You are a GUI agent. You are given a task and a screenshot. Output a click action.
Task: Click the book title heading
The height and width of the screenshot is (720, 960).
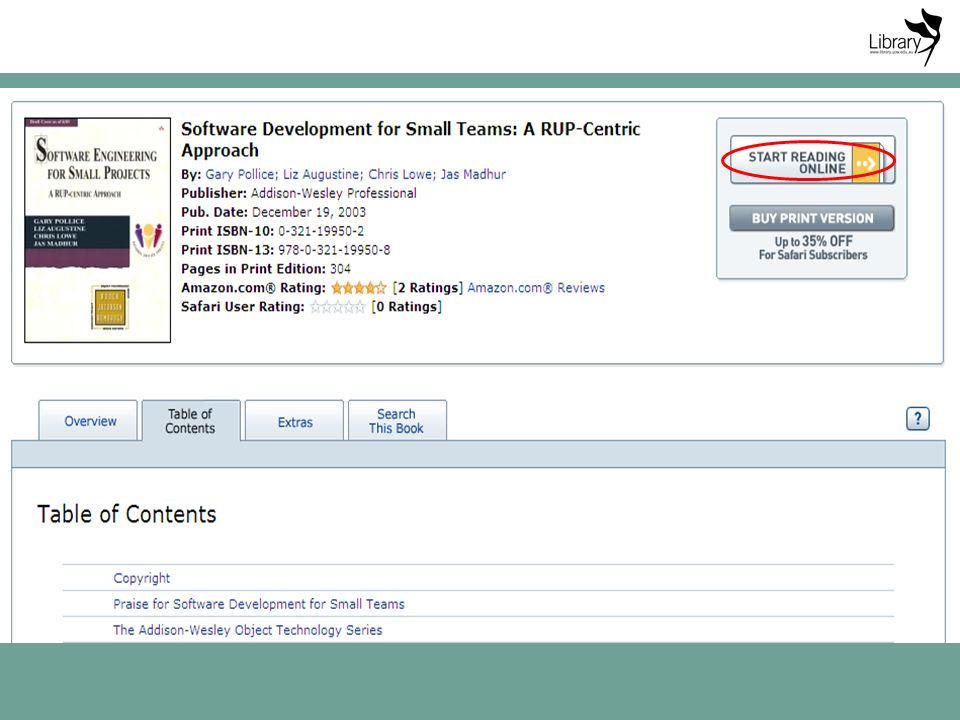(x=410, y=140)
